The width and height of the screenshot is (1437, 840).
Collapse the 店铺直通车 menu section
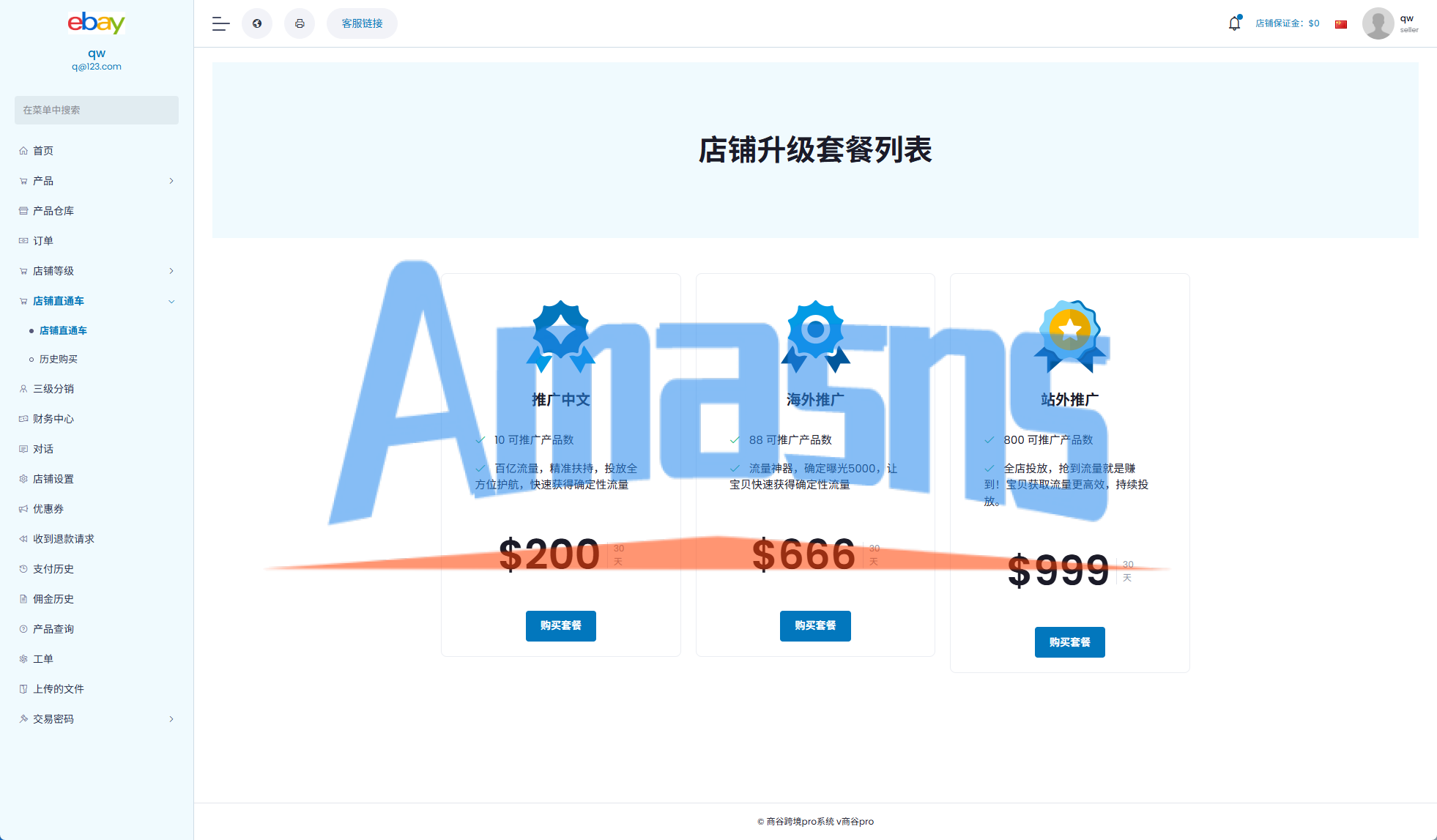(171, 301)
